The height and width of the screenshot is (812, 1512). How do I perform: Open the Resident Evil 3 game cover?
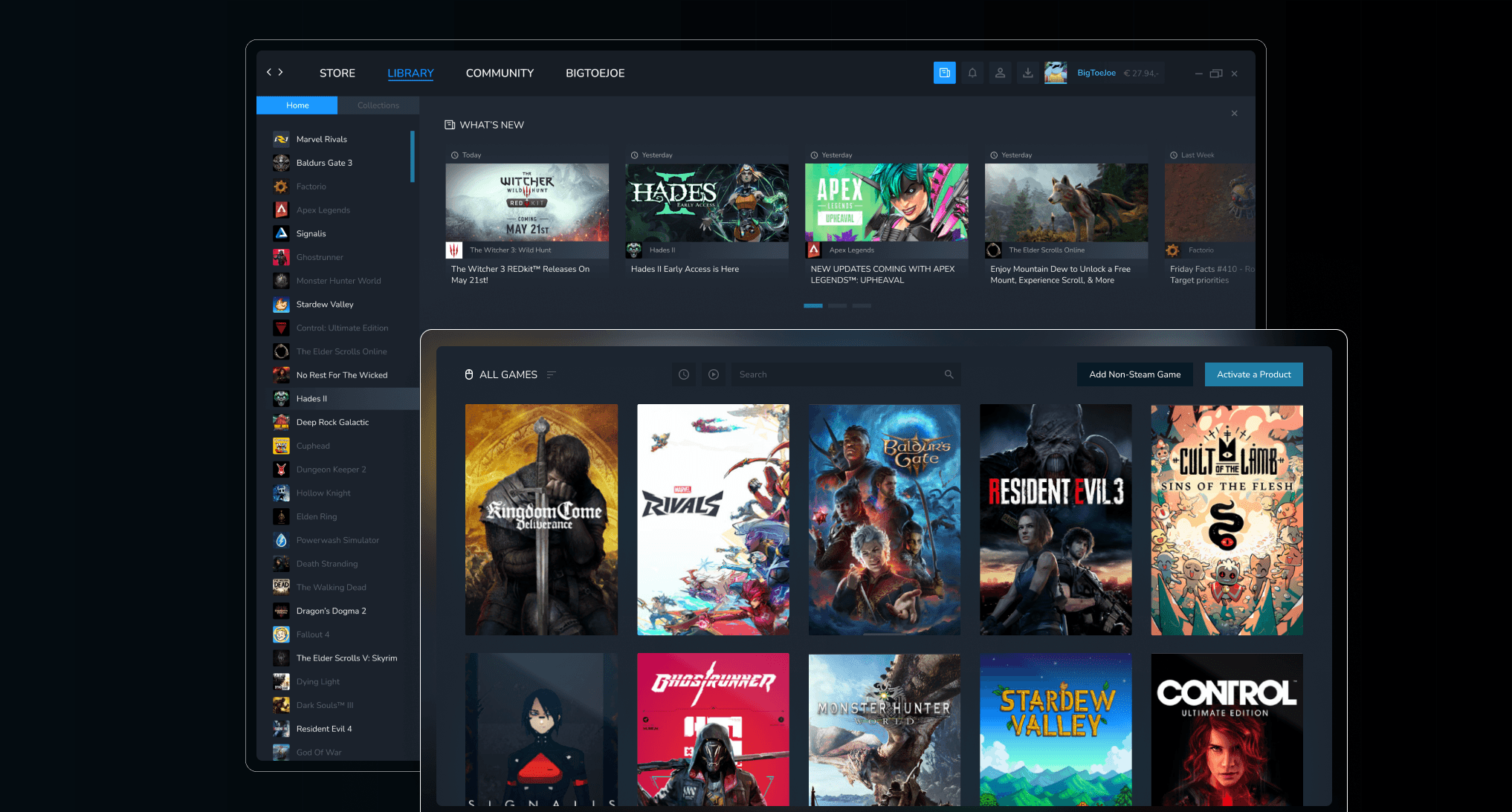(1056, 519)
